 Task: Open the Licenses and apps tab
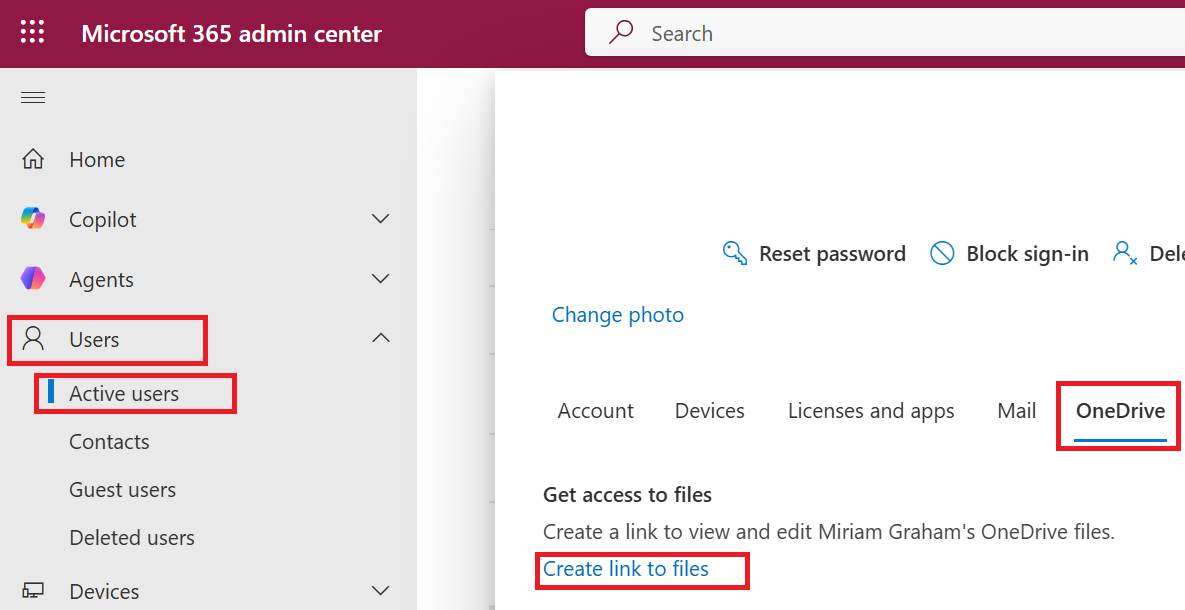(871, 411)
